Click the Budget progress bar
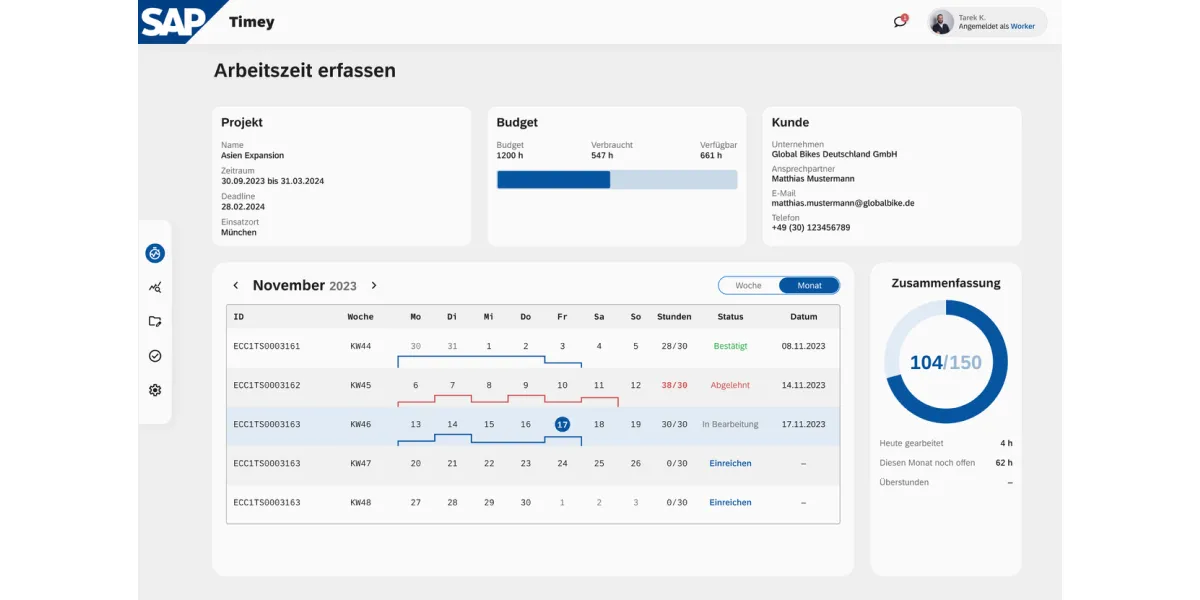This screenshot has height=600, width=1200. (x=616, y=180)
